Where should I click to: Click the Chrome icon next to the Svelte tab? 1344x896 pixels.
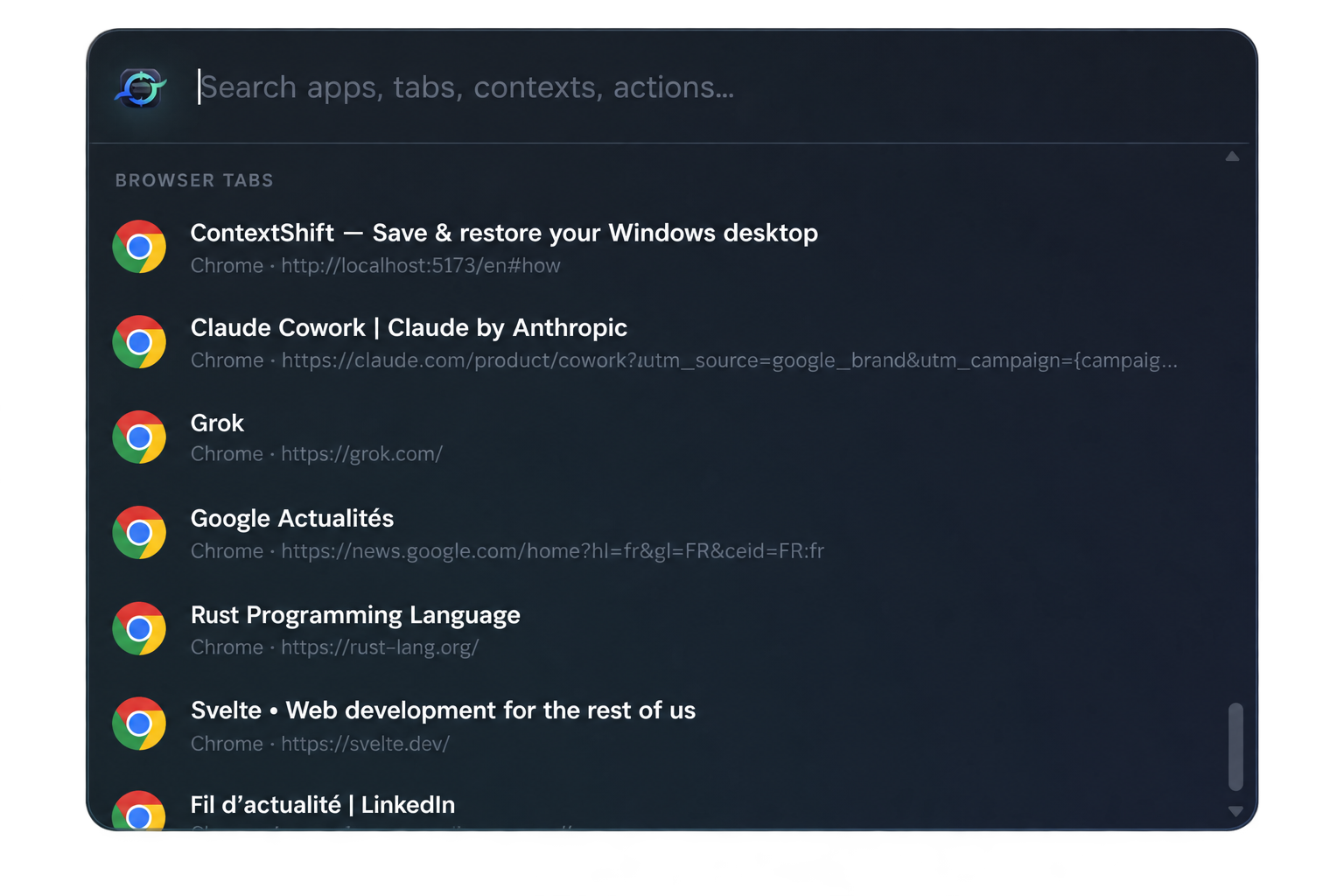[139, 724]
